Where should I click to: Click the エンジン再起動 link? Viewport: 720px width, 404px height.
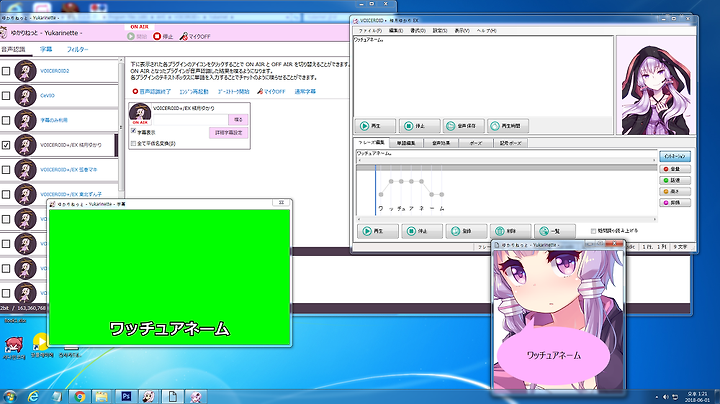coord(194,91)
